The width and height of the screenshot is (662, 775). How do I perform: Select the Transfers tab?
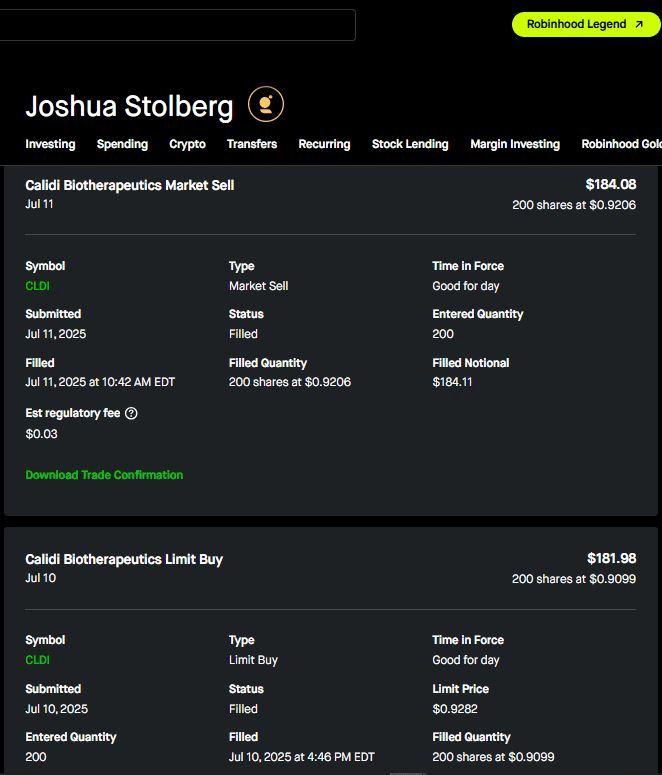pos(252,144)
